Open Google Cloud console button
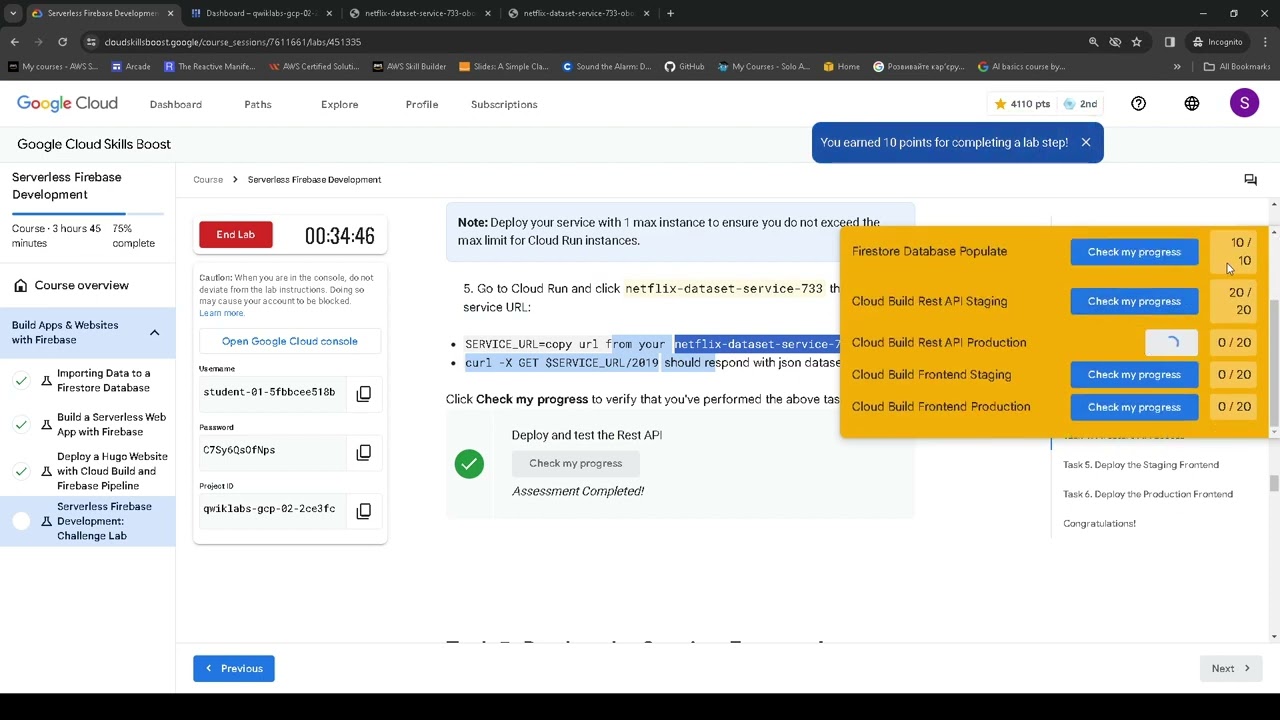1280x720 pixels. tap(290, 342)
